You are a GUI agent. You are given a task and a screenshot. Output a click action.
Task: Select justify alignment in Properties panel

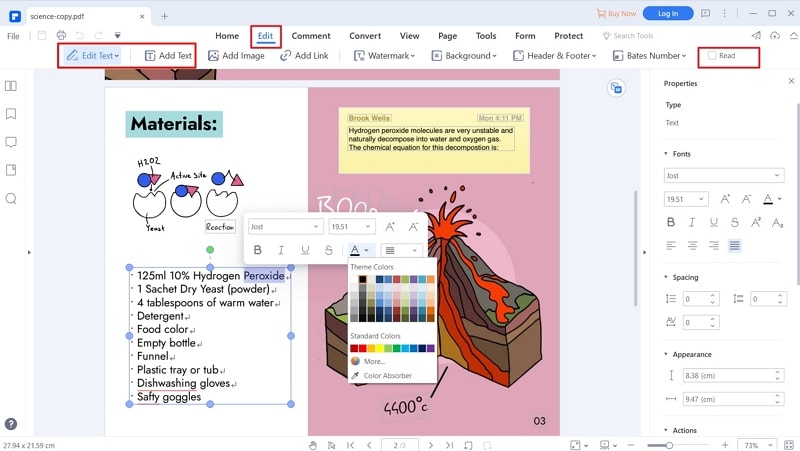point(735,246)
